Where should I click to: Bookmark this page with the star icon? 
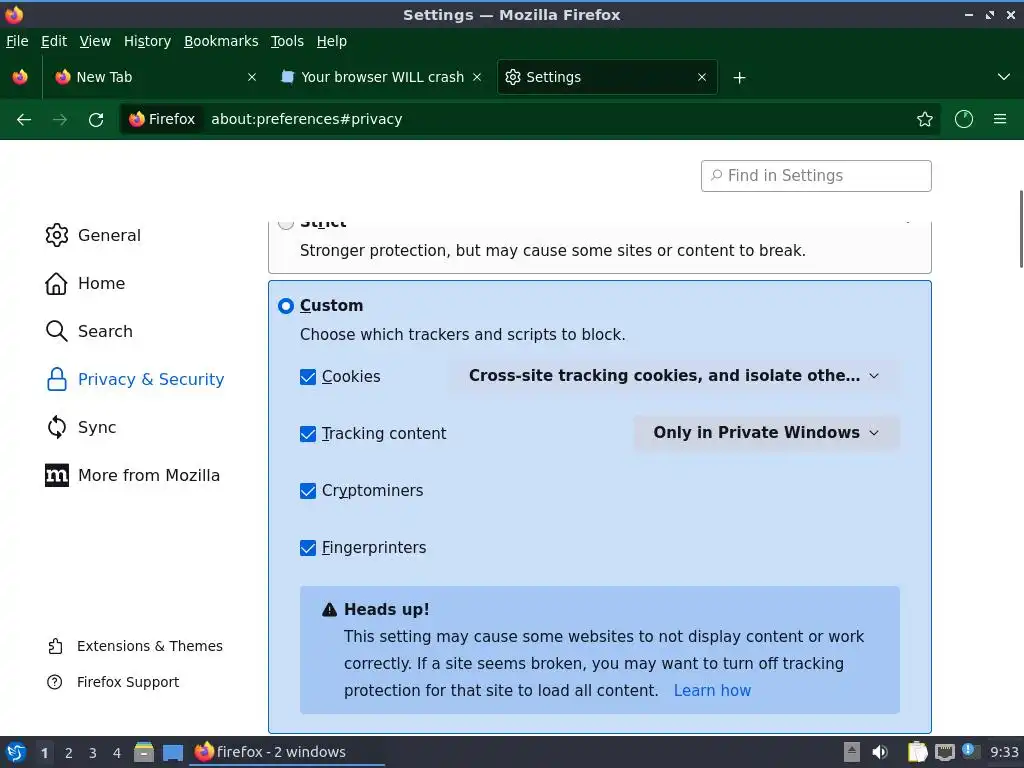(x=924, y=119)
